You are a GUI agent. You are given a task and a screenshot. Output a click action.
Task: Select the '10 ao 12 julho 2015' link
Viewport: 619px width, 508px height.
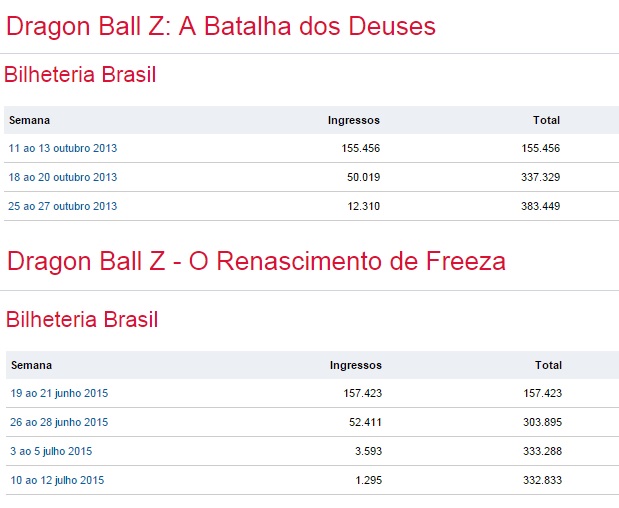coord(57,480)
